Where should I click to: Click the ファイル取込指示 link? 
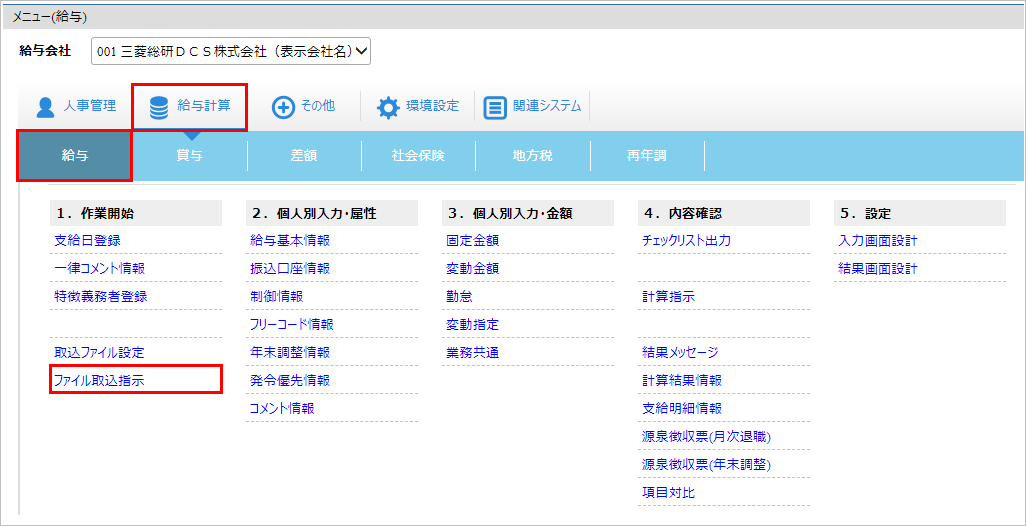pos(99,380)
